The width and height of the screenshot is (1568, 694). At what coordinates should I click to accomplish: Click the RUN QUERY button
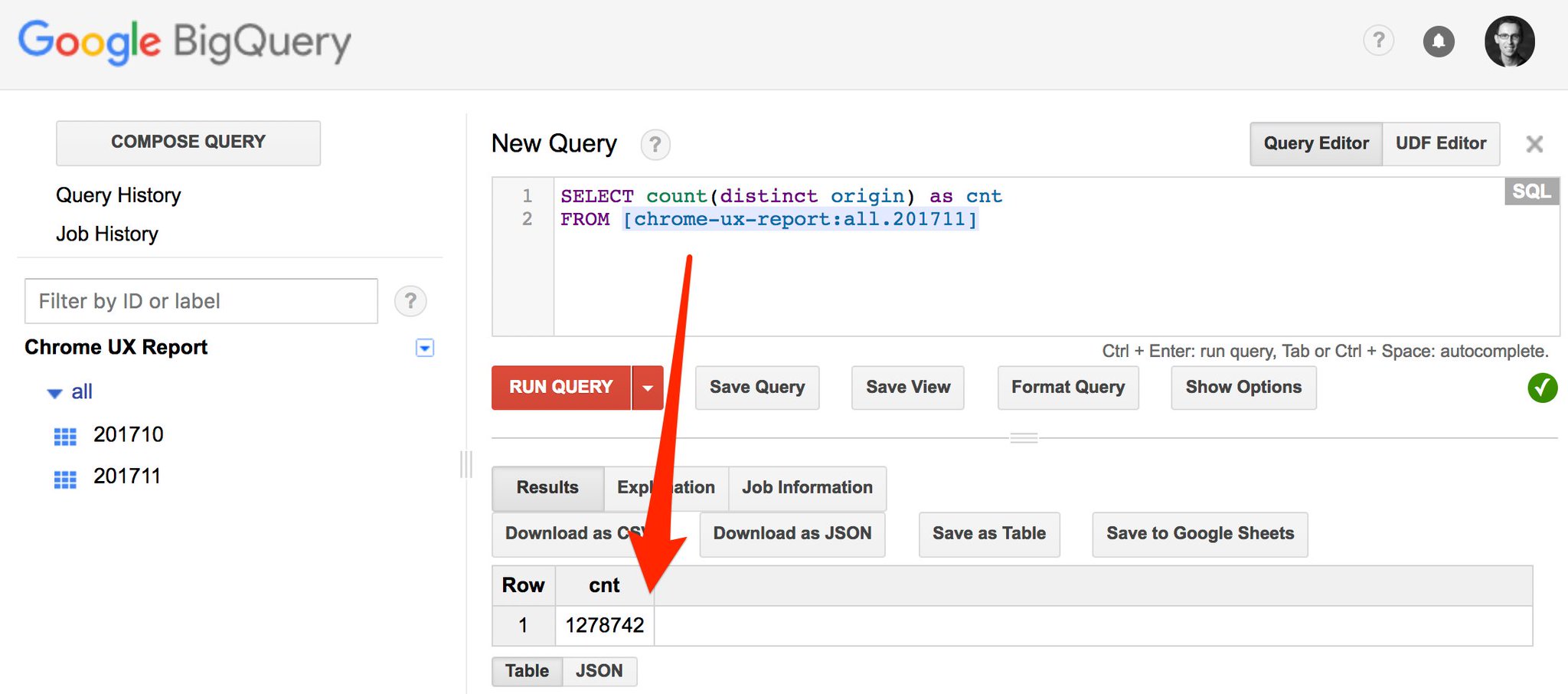561,388
